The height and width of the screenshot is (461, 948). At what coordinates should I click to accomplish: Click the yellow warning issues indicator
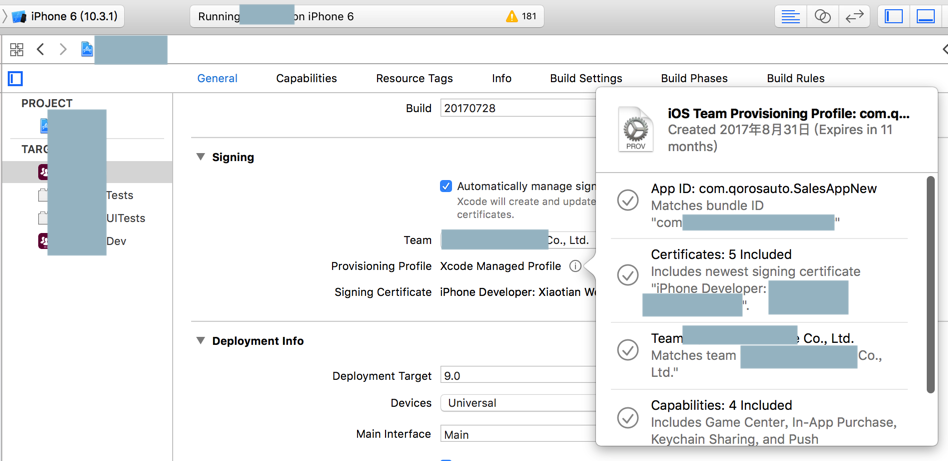tap(521, 17)
